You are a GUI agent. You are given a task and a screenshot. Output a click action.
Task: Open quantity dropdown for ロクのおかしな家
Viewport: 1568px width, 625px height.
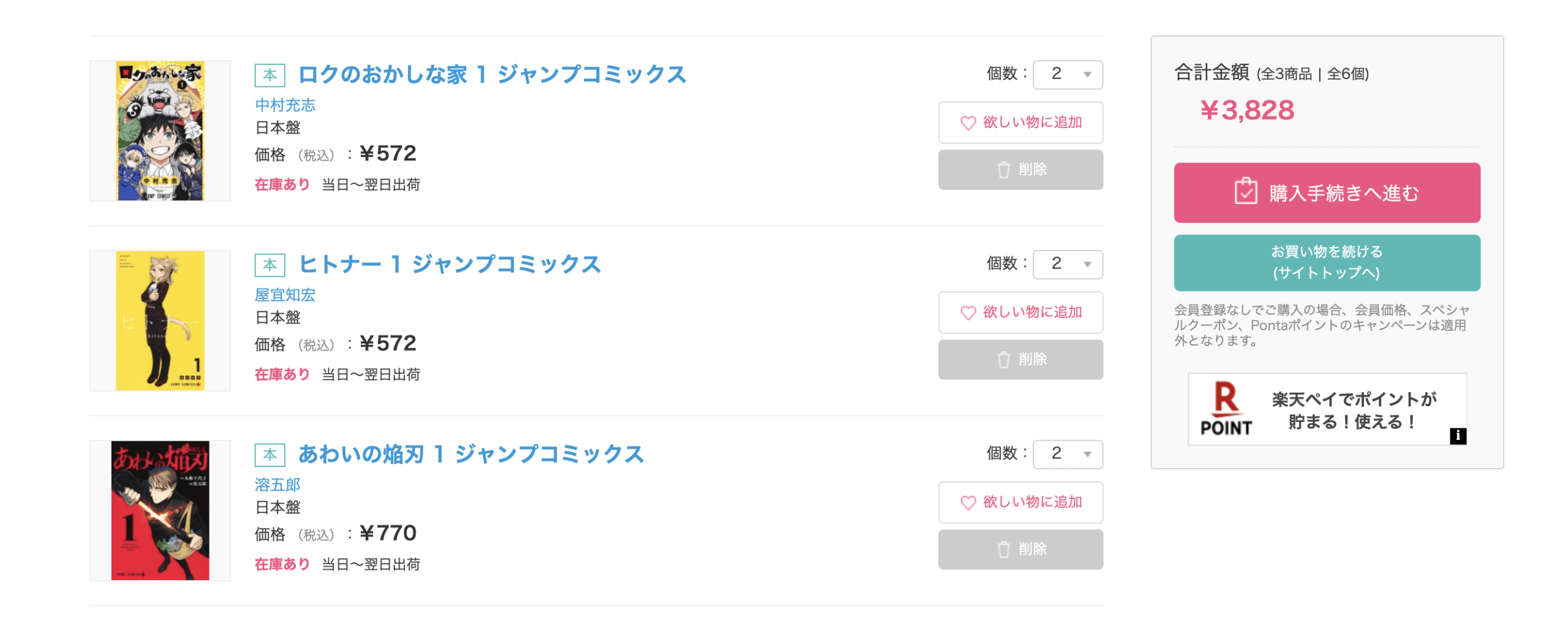pyautogui.click(x=1067, y=74)
